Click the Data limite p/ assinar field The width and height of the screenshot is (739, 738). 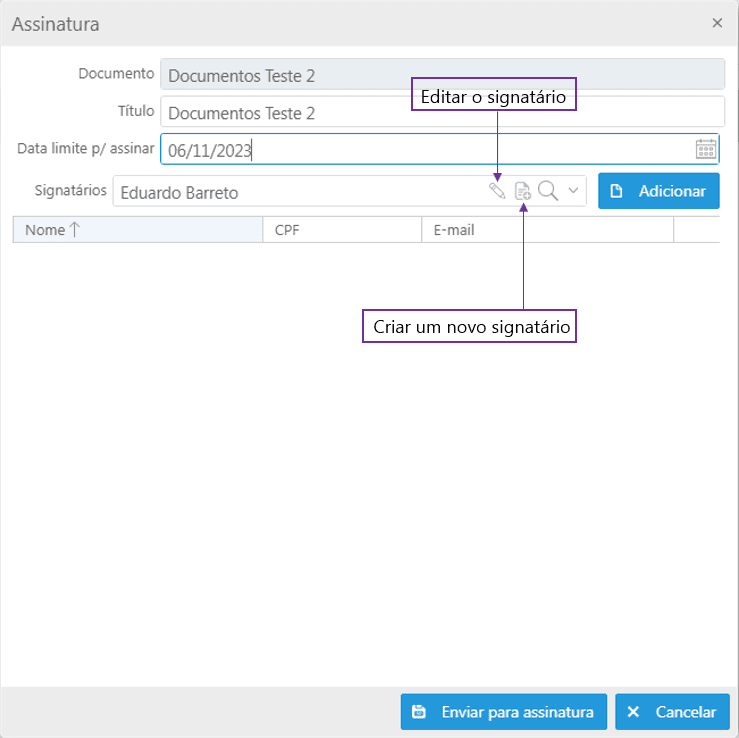click(x=439, y=149)
